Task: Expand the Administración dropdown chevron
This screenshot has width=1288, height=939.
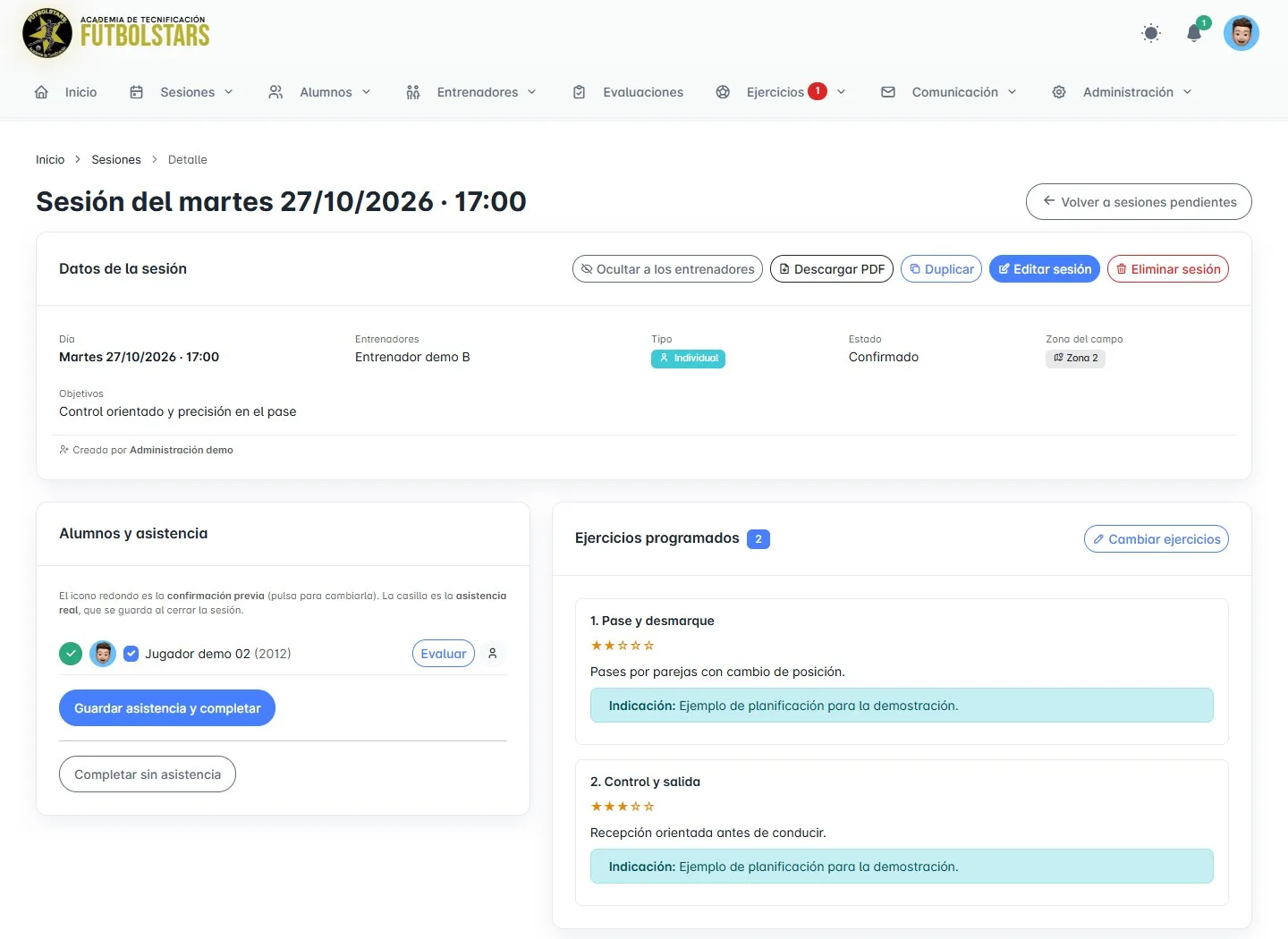Action: [1188, 92]
